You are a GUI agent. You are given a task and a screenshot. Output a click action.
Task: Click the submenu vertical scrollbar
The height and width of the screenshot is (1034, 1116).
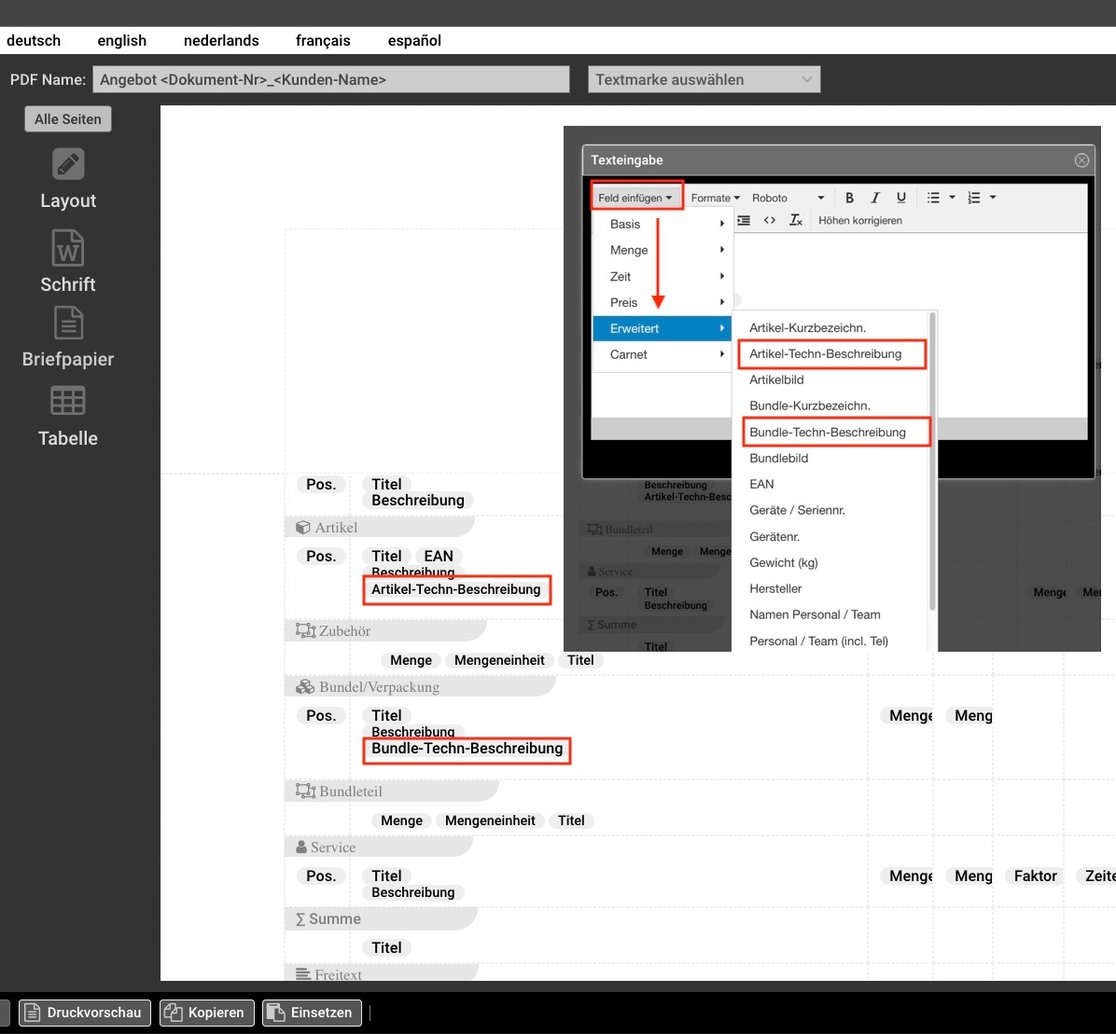[932, 460]
